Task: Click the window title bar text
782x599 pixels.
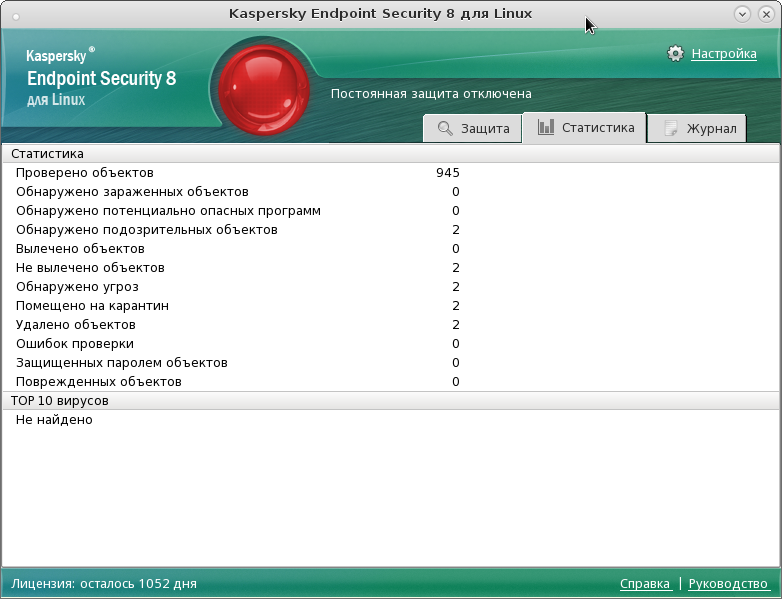Action: click(381, 13)
